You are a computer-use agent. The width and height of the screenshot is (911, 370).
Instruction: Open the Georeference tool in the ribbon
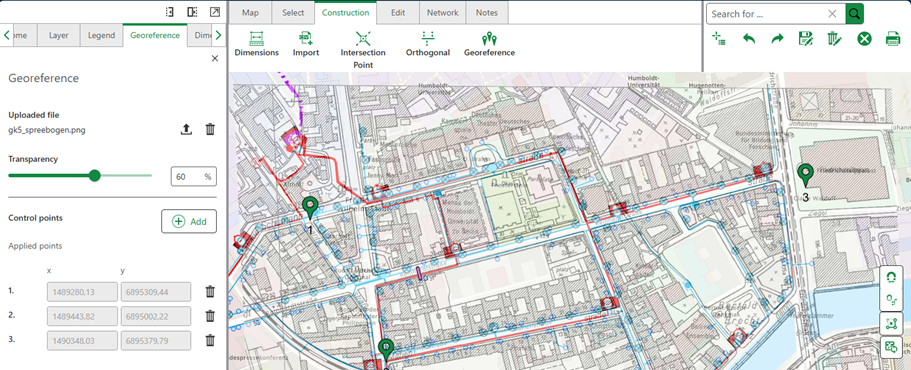click(489, 44)
